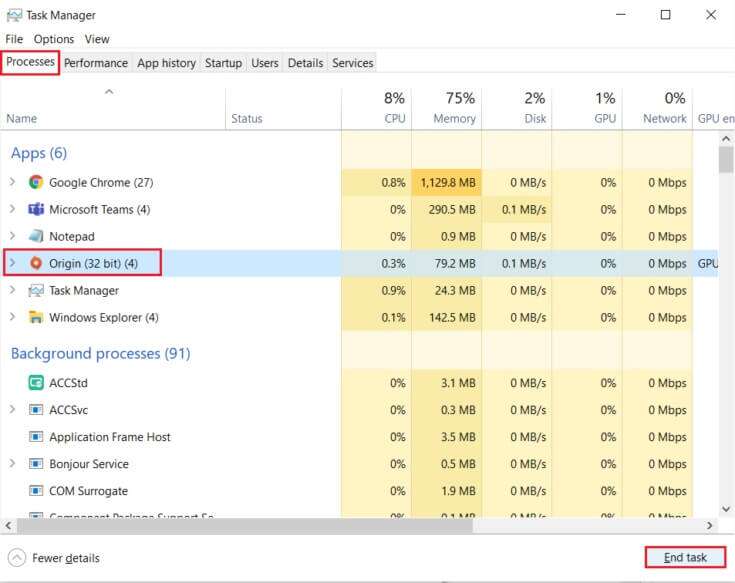The width and height of the screenshot is (735, 583).
Task: Click Task Manager's 0.9% CPU value
Action: tap(393, 291)
